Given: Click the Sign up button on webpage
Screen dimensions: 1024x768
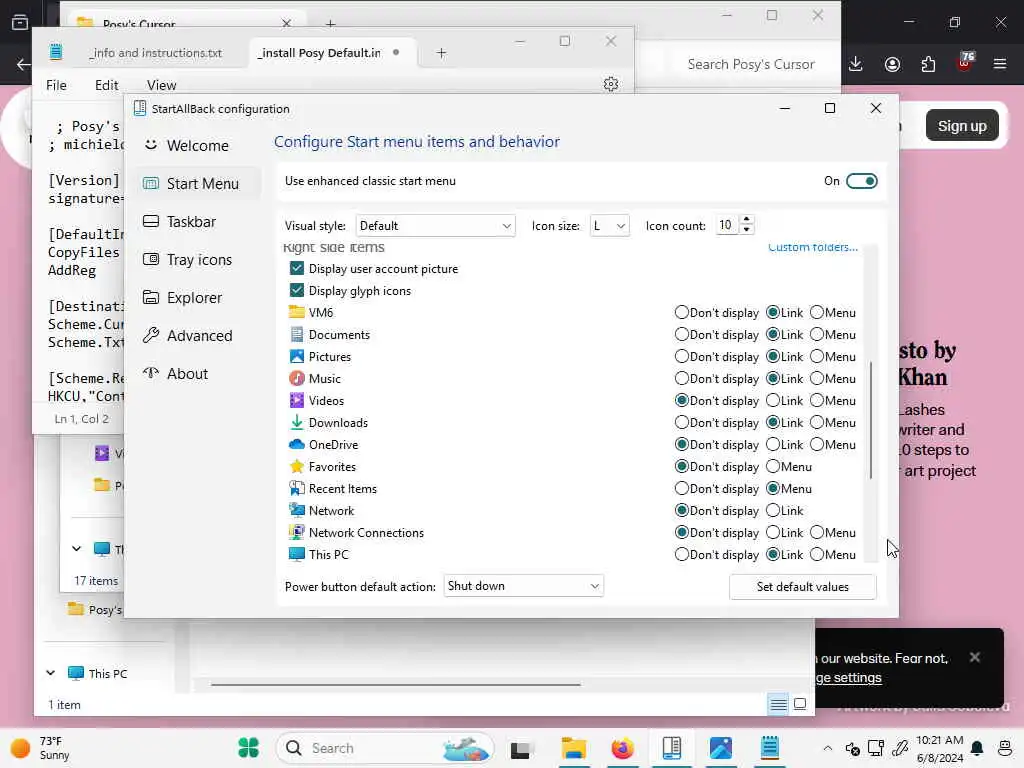Looking at the screenshot, I should click(961, 125).
